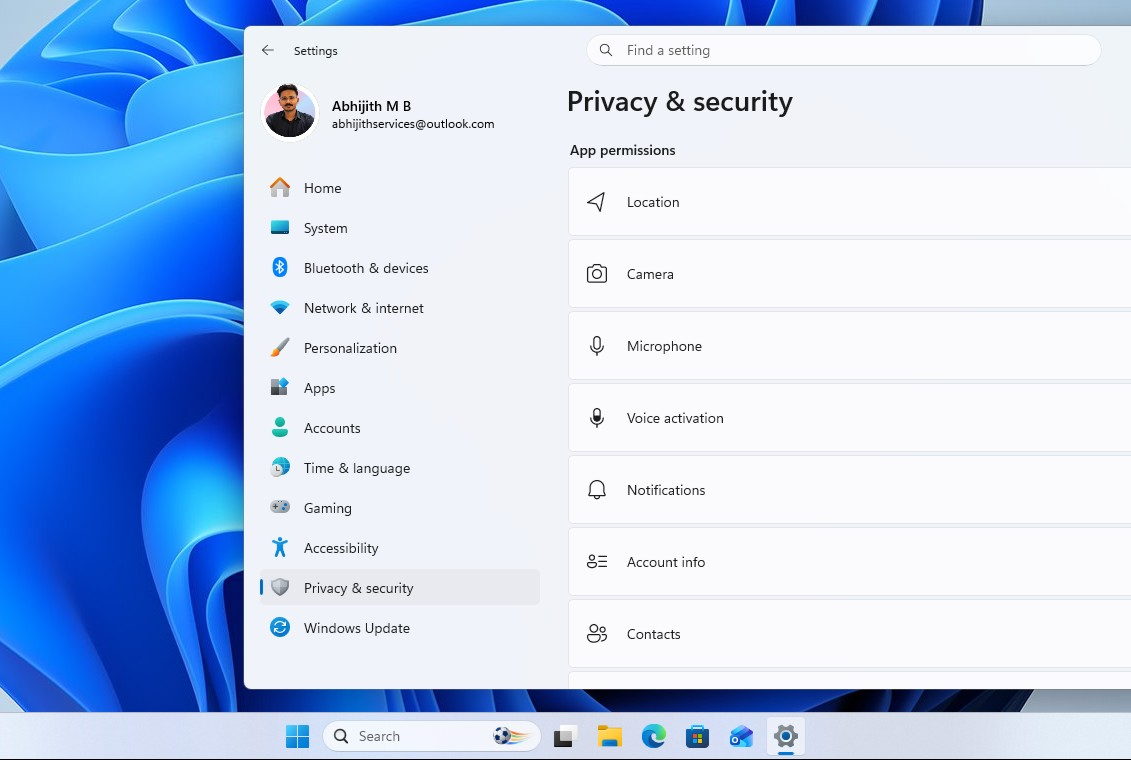This screenshot has width=1131, height=760.
Task: Open the Abhijith M B profile picture
Action: coord(289,112)
